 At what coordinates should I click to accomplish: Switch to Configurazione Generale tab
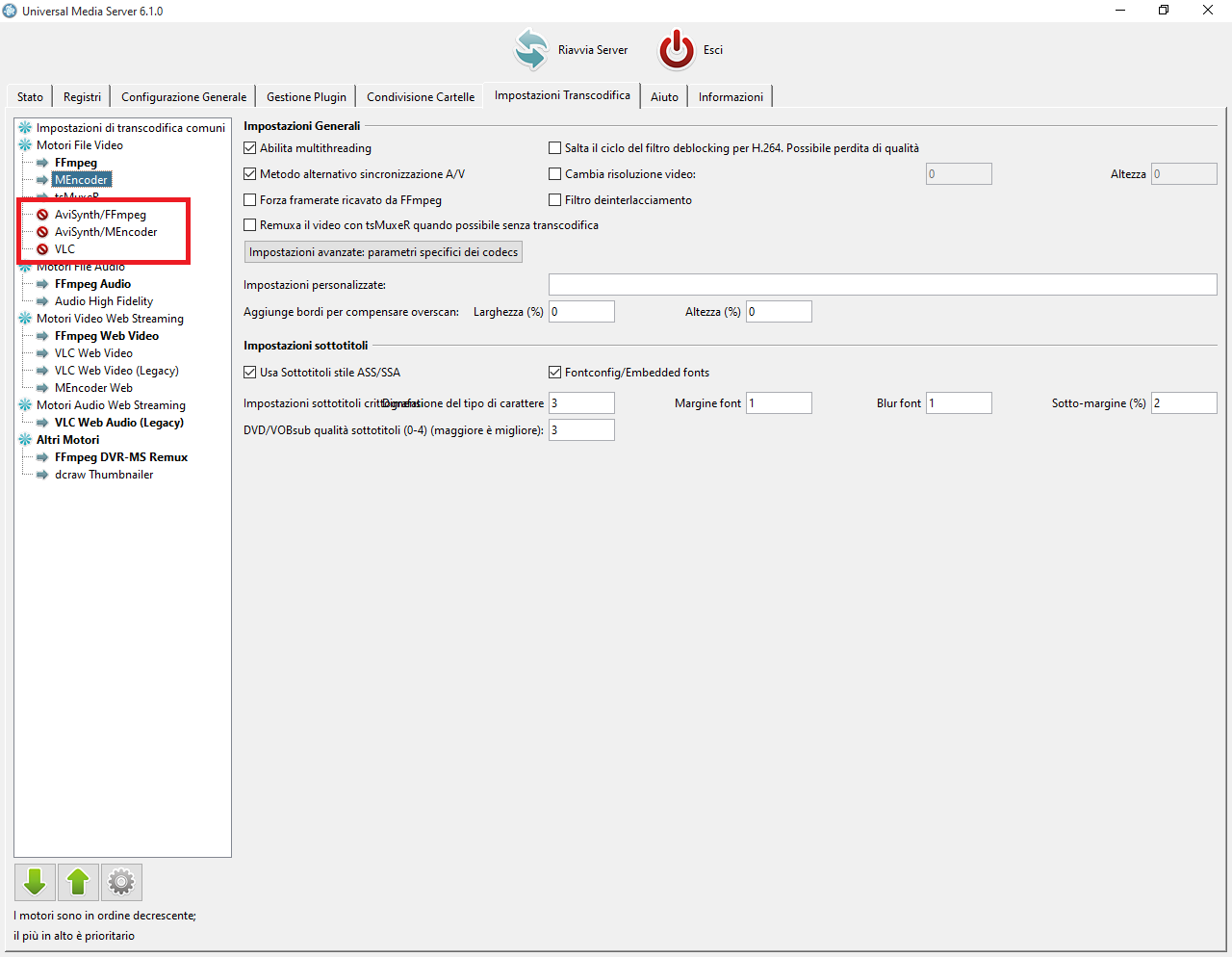click(x=184, y=97)
